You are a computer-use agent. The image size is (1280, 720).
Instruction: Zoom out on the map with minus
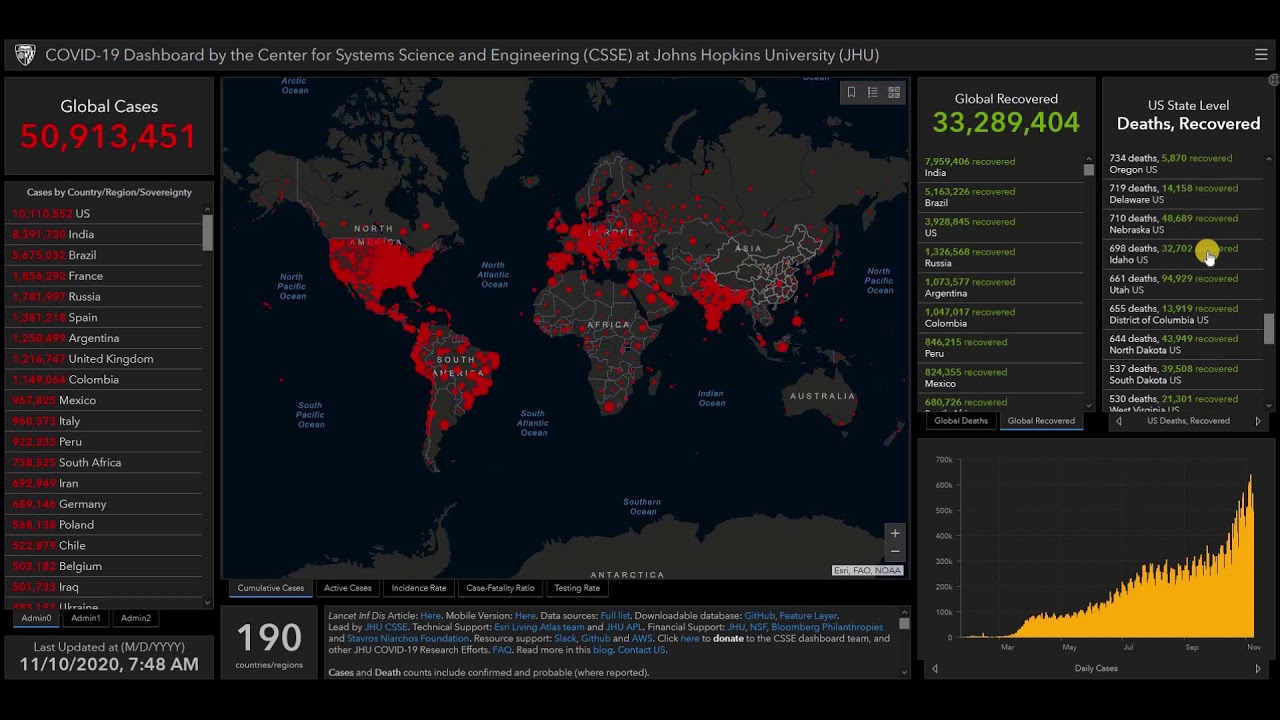895,551
